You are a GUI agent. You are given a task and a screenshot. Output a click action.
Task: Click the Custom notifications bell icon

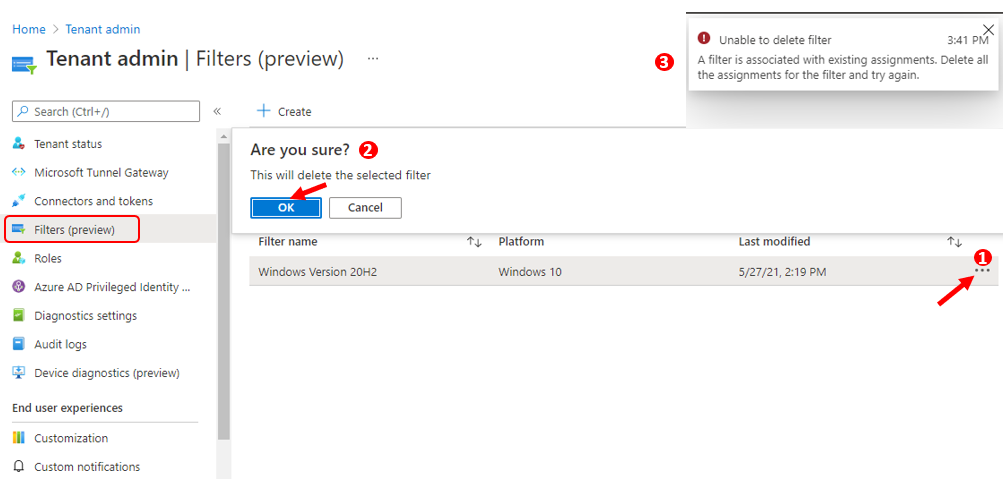point(19,467)
